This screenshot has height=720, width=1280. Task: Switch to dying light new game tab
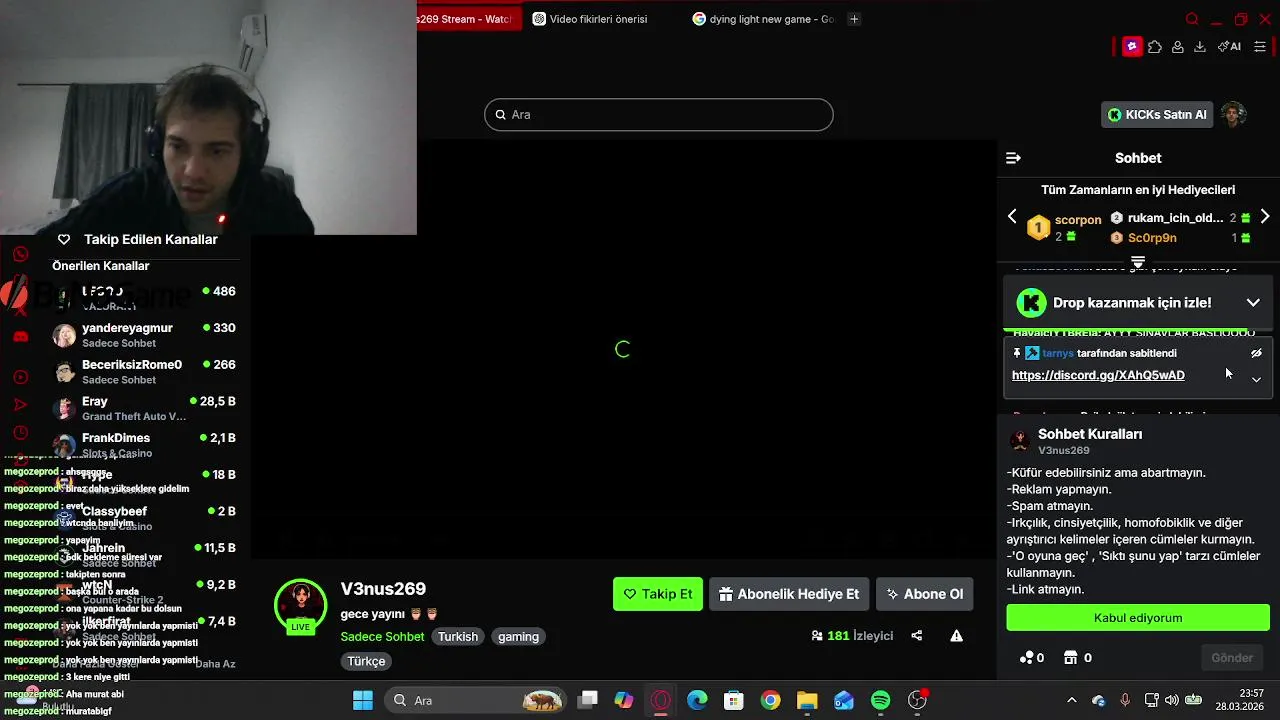tap(763, 19)
